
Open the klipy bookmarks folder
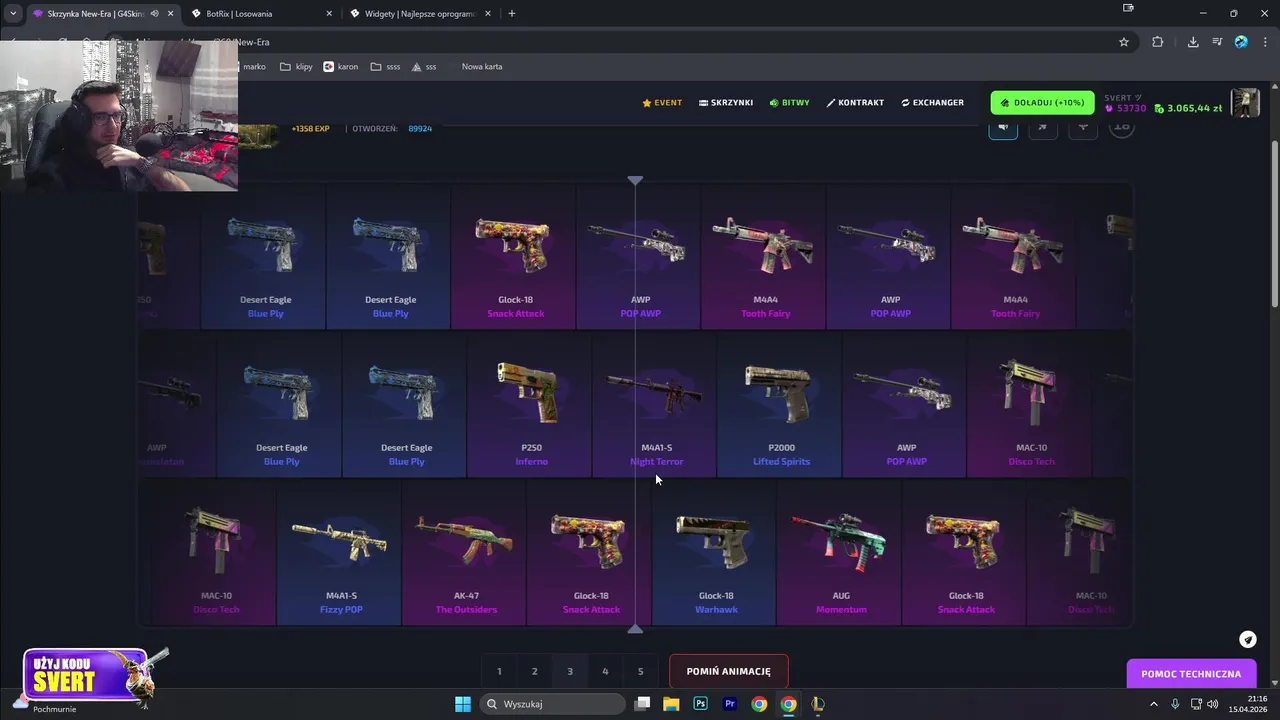click(x=296, y=67)
